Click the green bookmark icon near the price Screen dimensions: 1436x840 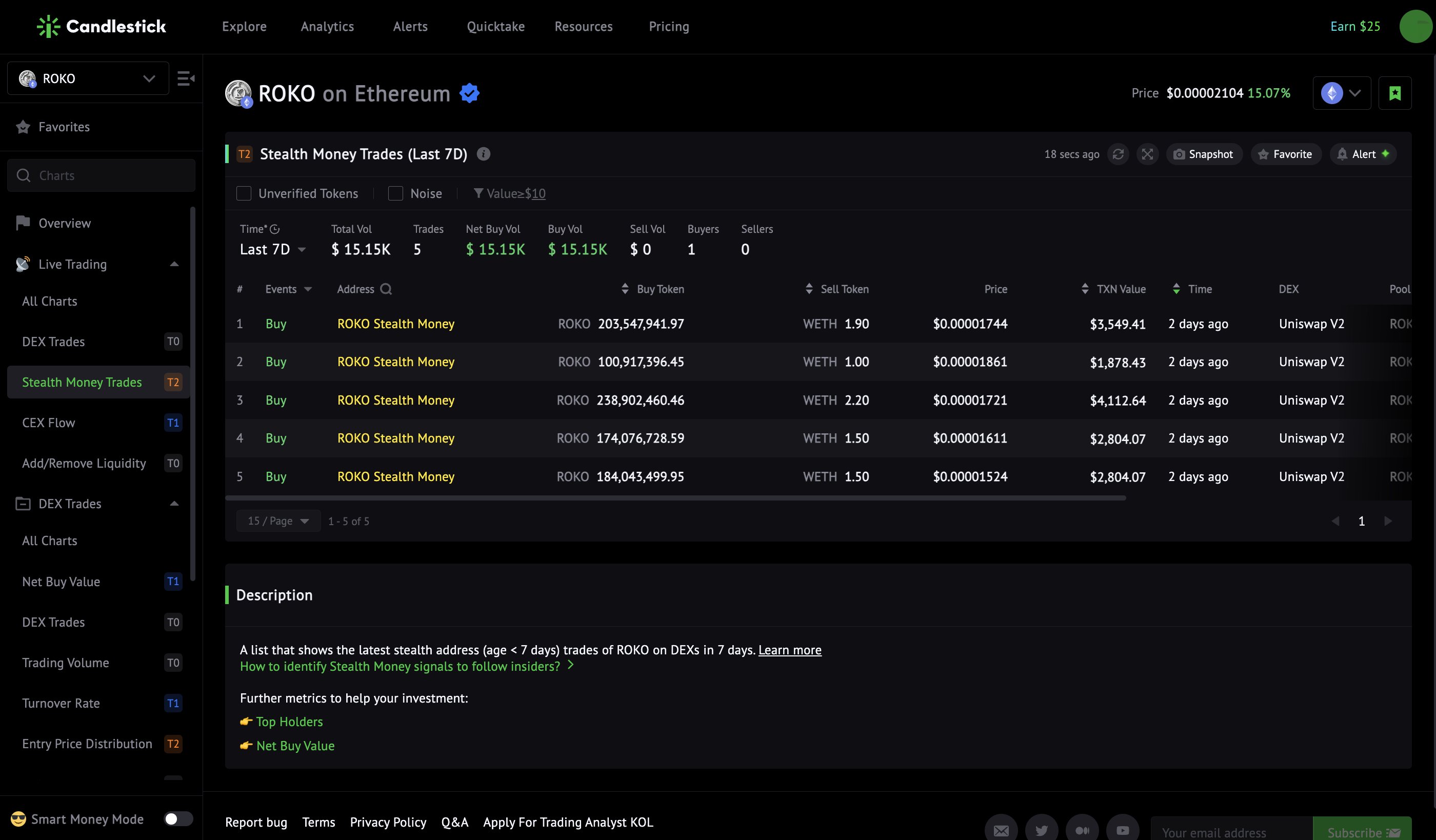[x=1394, y=93]
